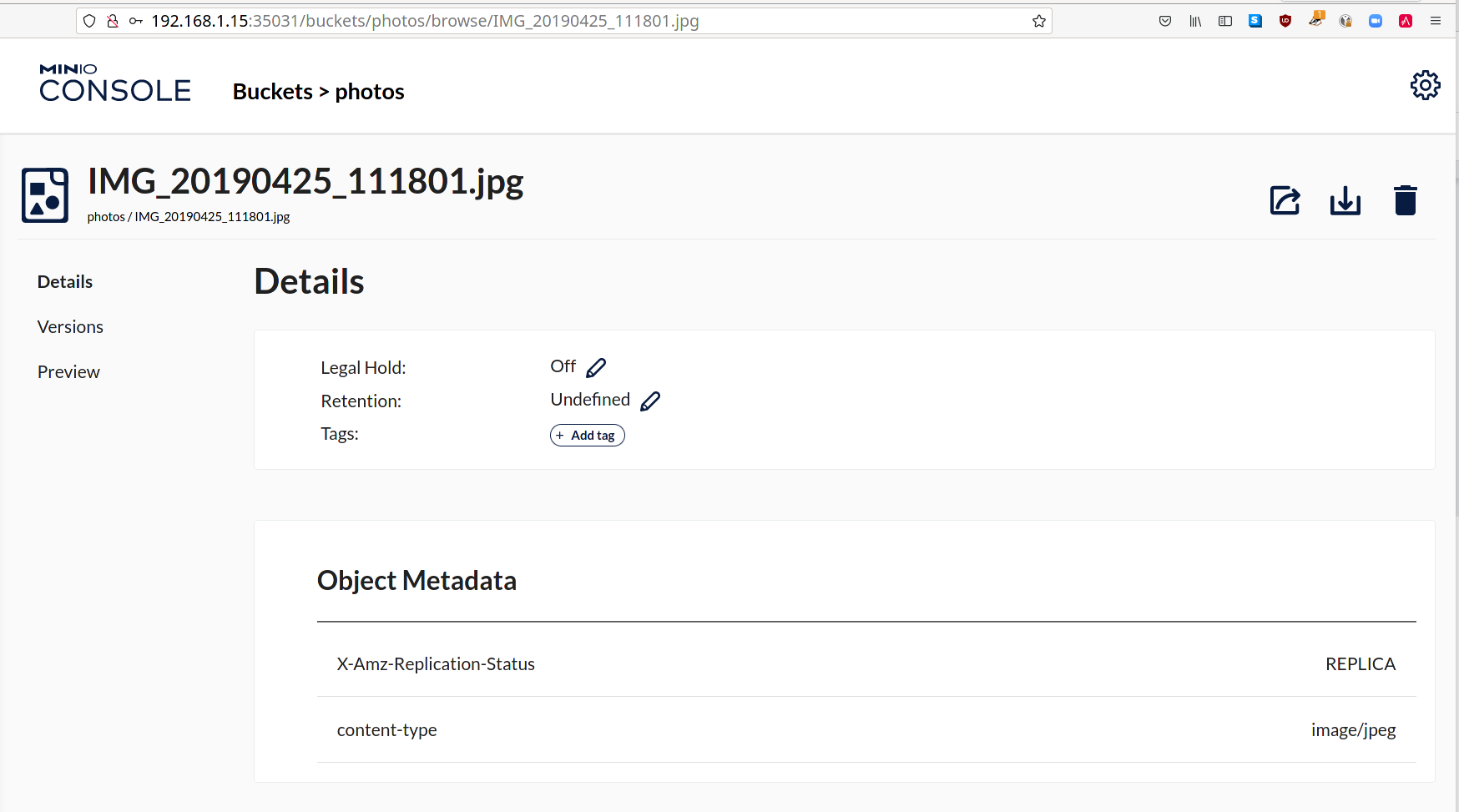This screenshot has height=812, width=1459.
Task: Open the uBlock Origin extension
Action: 1285,21
